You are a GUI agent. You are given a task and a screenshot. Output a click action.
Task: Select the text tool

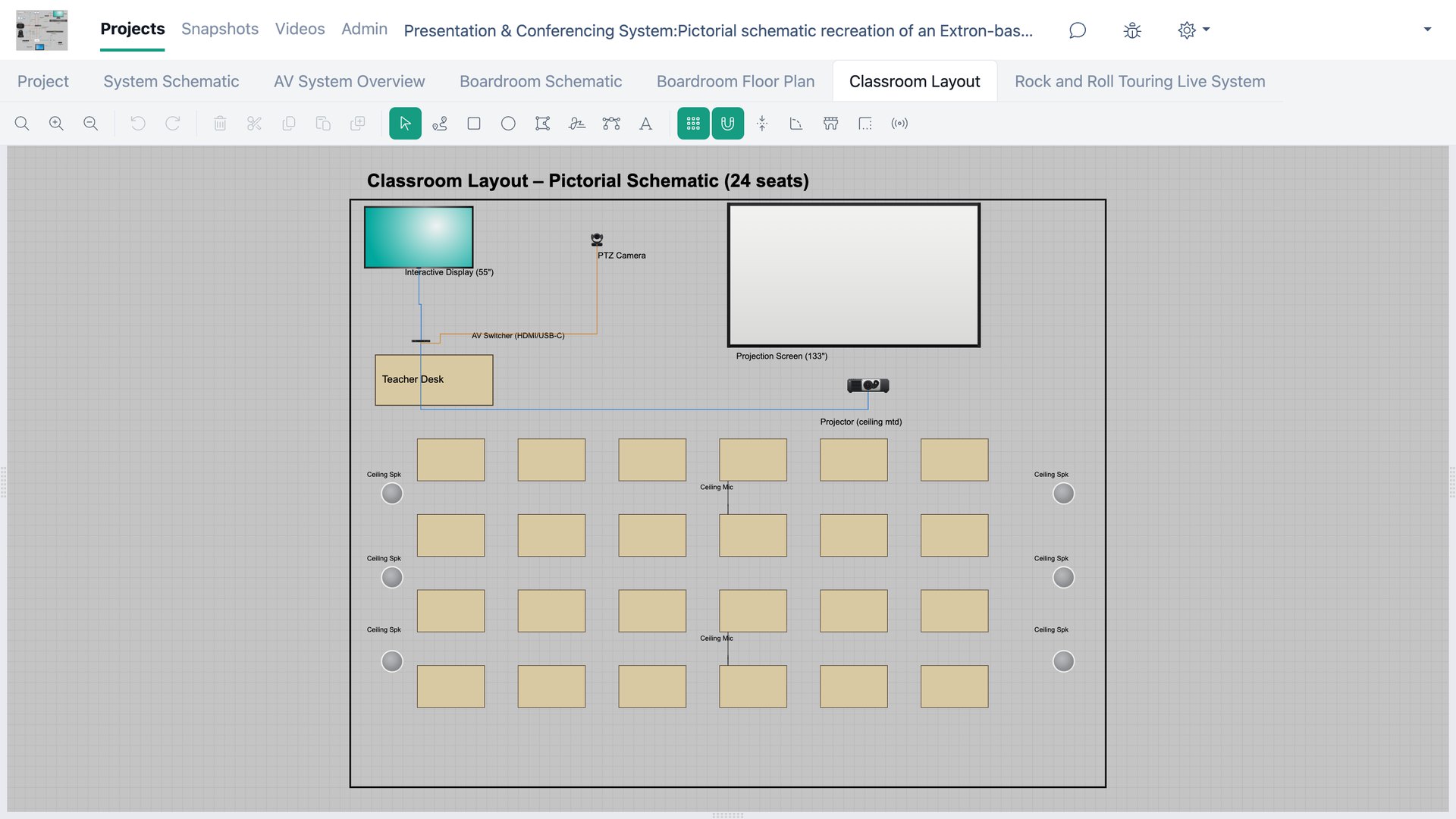tap(645, 124)
